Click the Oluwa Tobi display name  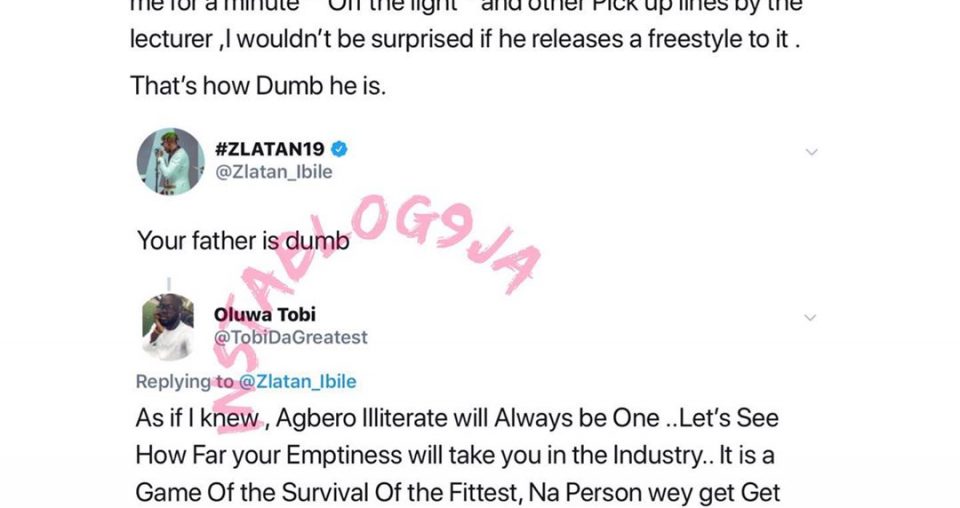[x=264, y=315]
